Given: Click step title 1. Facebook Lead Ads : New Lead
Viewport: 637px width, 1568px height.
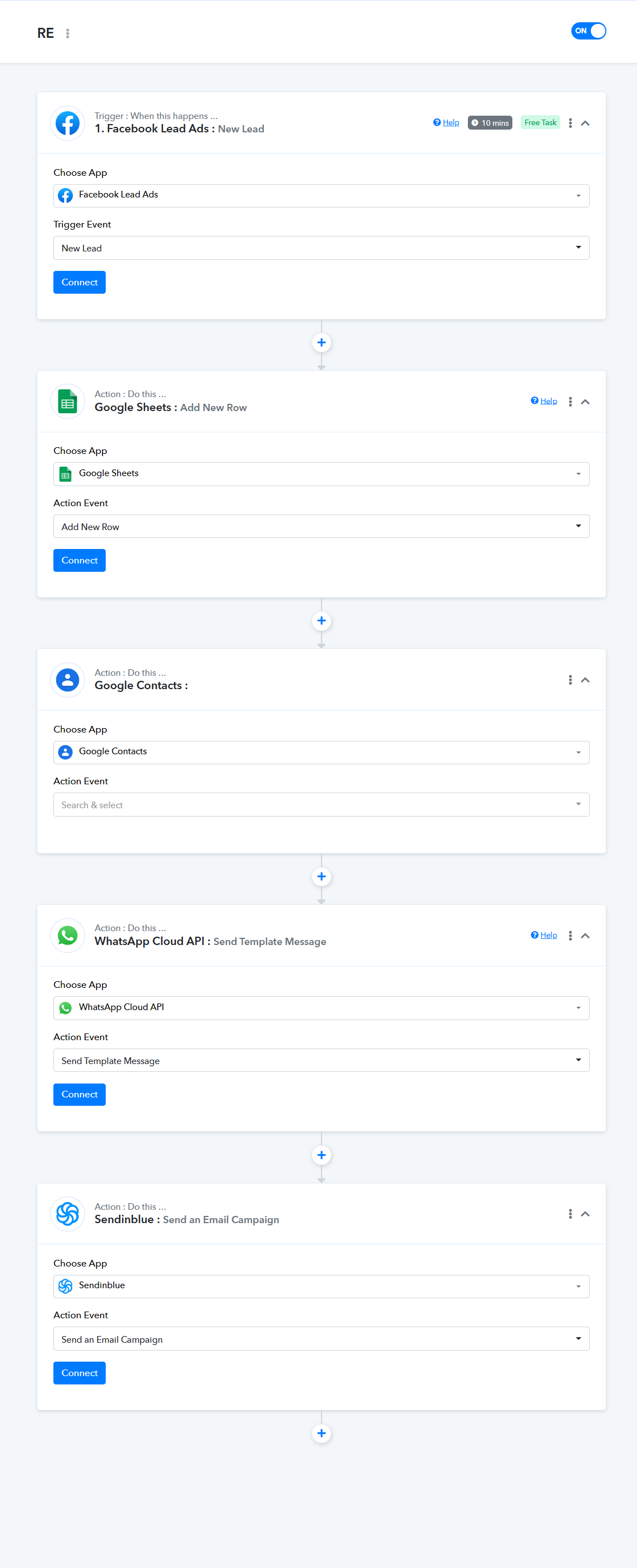Looking at the screenshot, I should pyautogui.click(x=179, y=129).
